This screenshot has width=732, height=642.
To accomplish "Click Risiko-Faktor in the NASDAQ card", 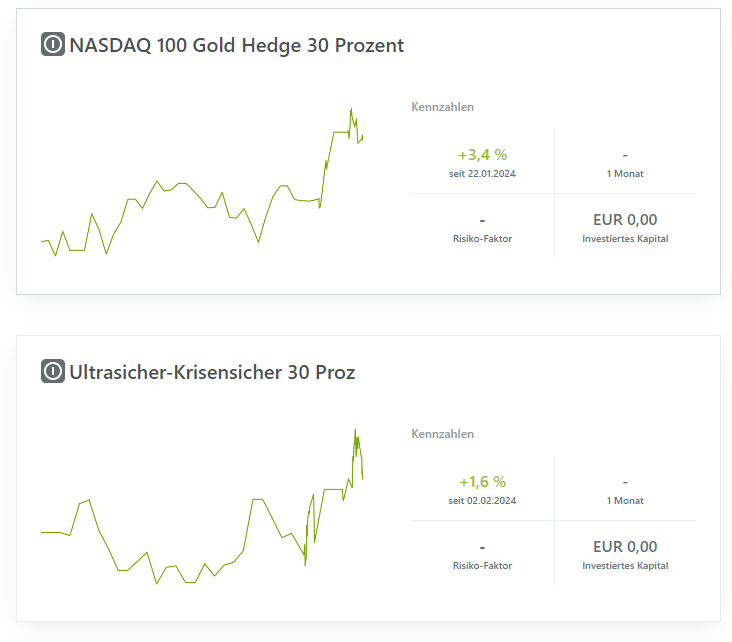I will (483, 239).
